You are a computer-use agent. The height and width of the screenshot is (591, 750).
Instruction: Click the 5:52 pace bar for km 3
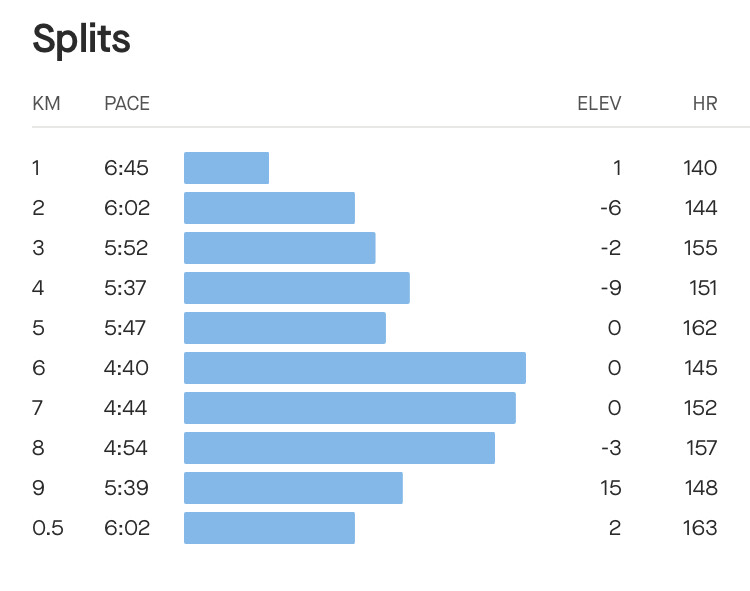[x=279, y=248]
